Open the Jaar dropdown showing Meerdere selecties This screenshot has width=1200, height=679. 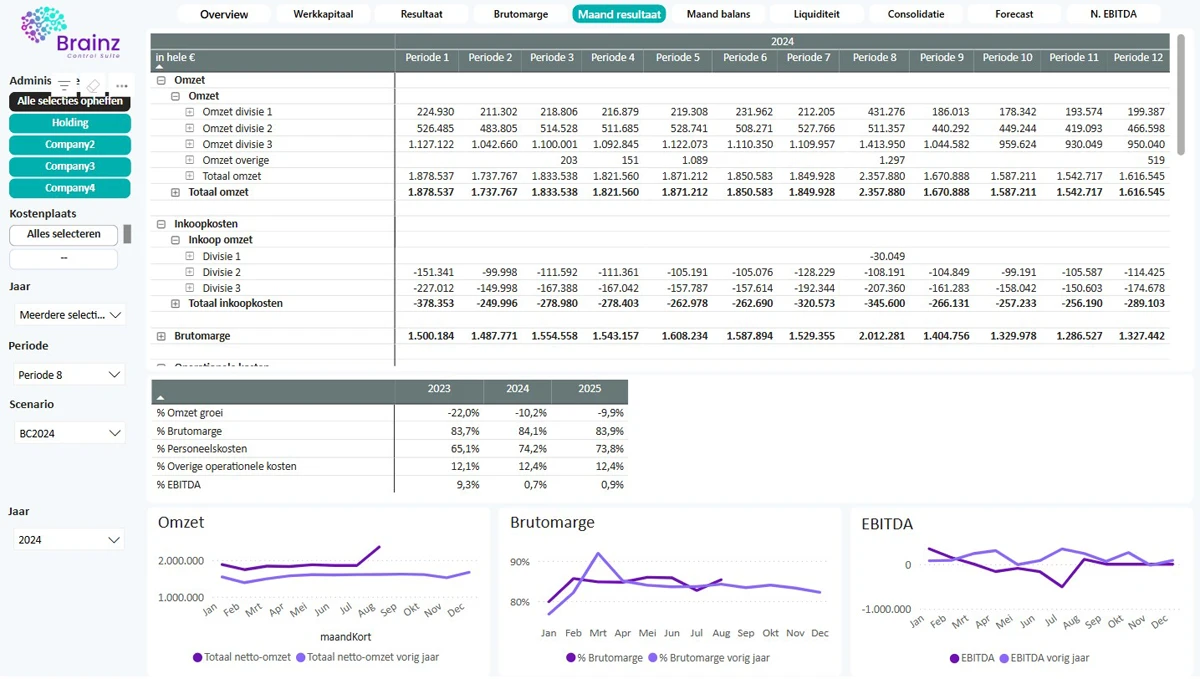pyautogui.click(x=70, y=315)
